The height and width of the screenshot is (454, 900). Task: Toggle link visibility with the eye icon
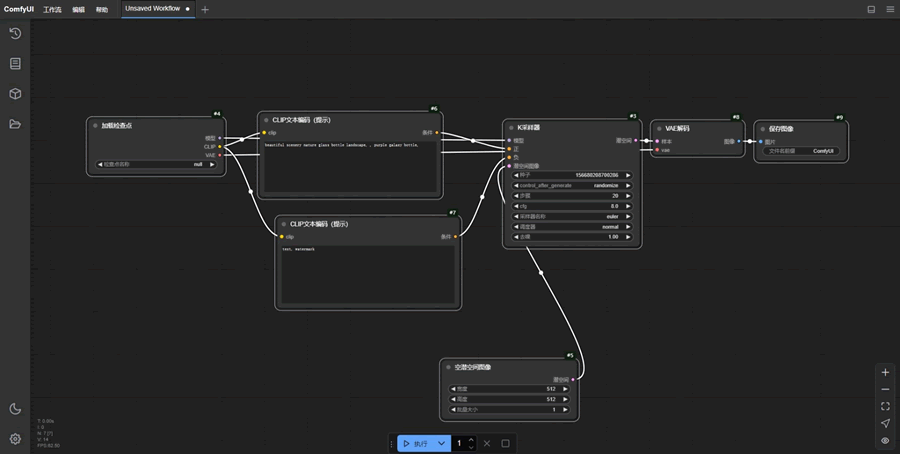coord(885,440)
